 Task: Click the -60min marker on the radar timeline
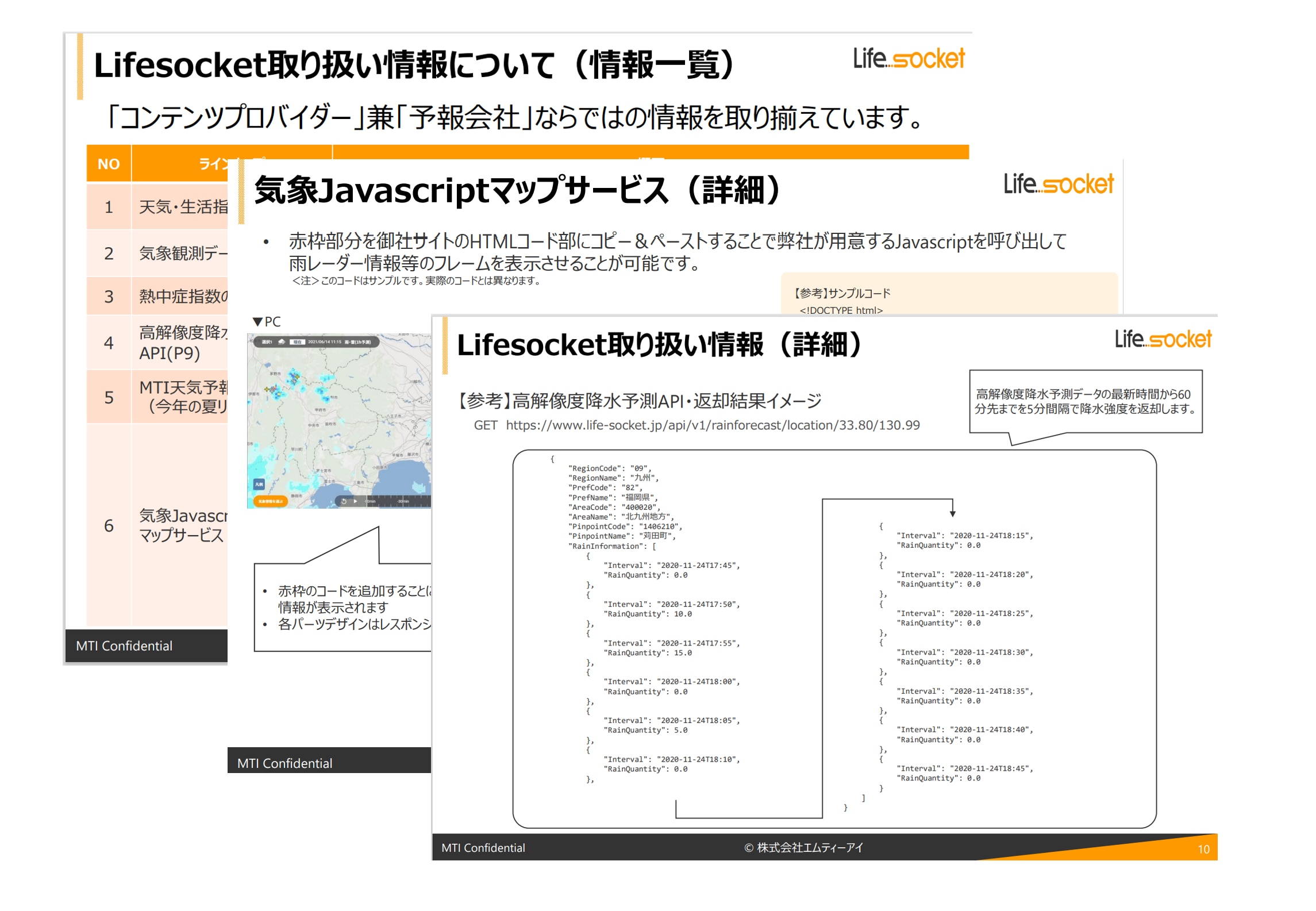370,501
